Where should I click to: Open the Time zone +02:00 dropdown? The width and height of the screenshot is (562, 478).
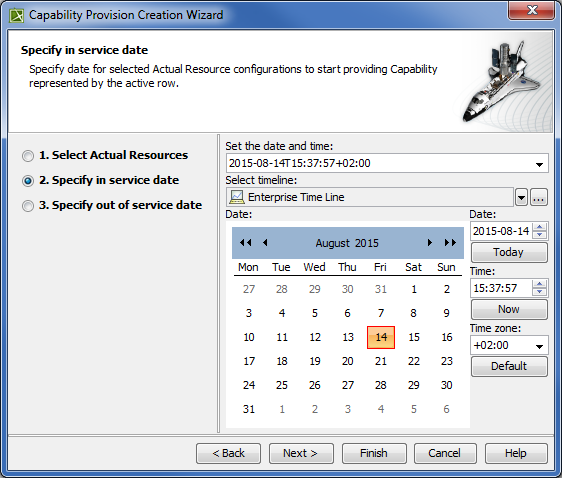(x=539, y=346)
